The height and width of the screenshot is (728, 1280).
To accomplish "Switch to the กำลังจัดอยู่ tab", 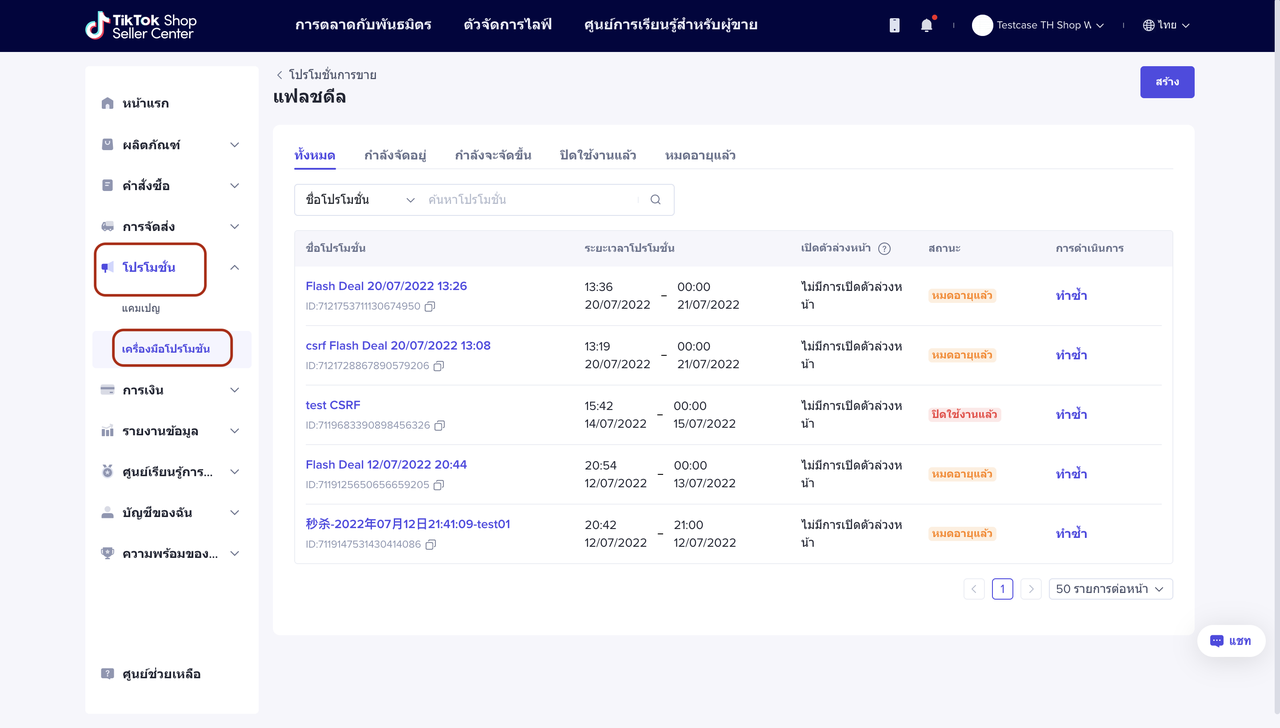I will pyautogui.click(x=395, y=155).
